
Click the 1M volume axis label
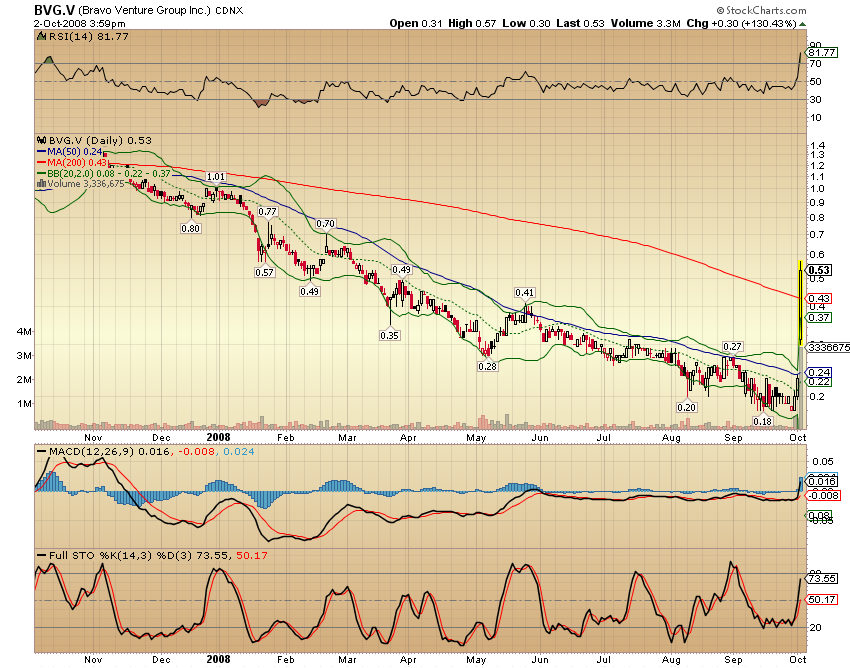pyautogui.click(x=24, y=403)
